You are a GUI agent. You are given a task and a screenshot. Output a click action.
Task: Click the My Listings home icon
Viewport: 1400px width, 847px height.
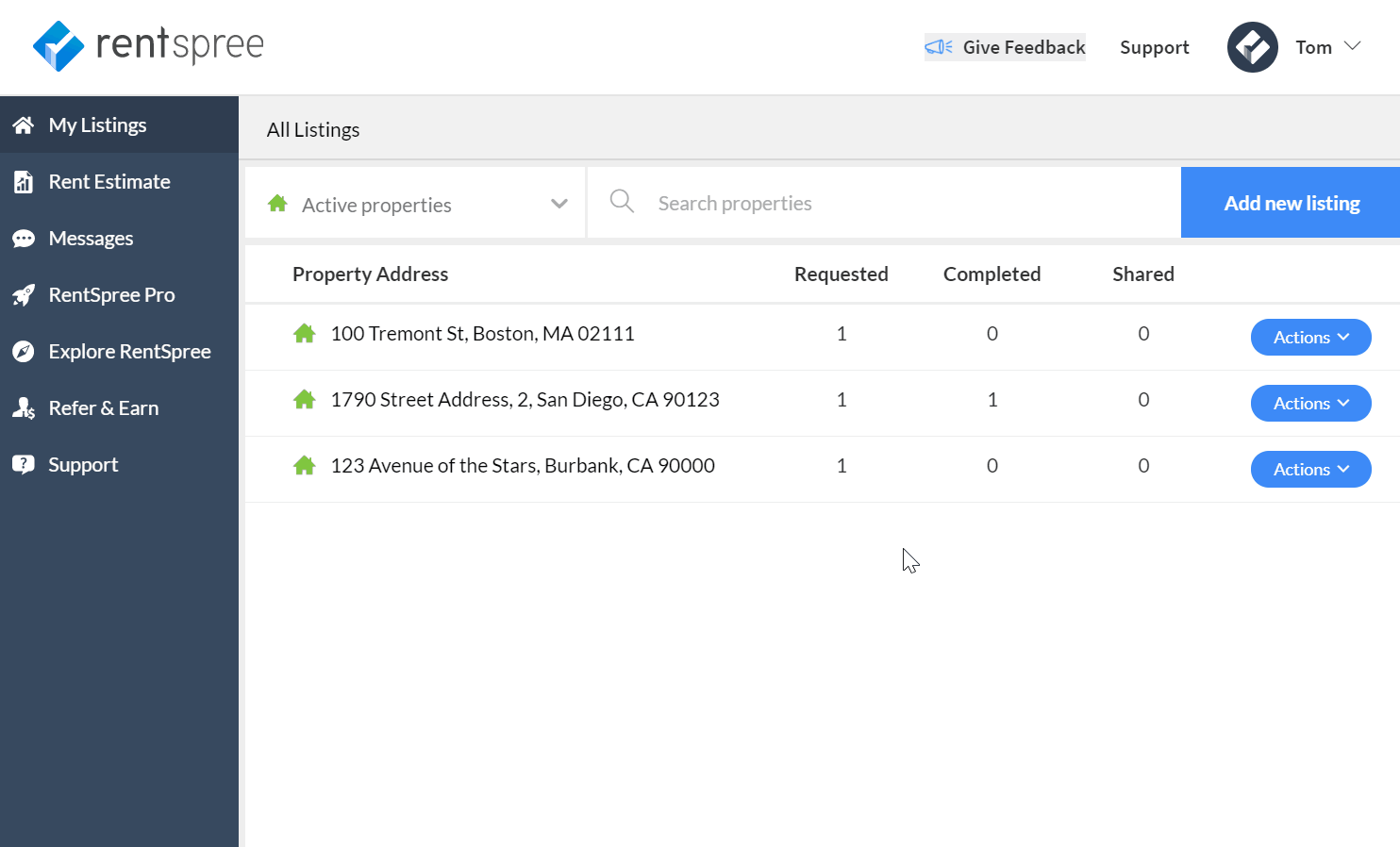(x=24, y=125)
